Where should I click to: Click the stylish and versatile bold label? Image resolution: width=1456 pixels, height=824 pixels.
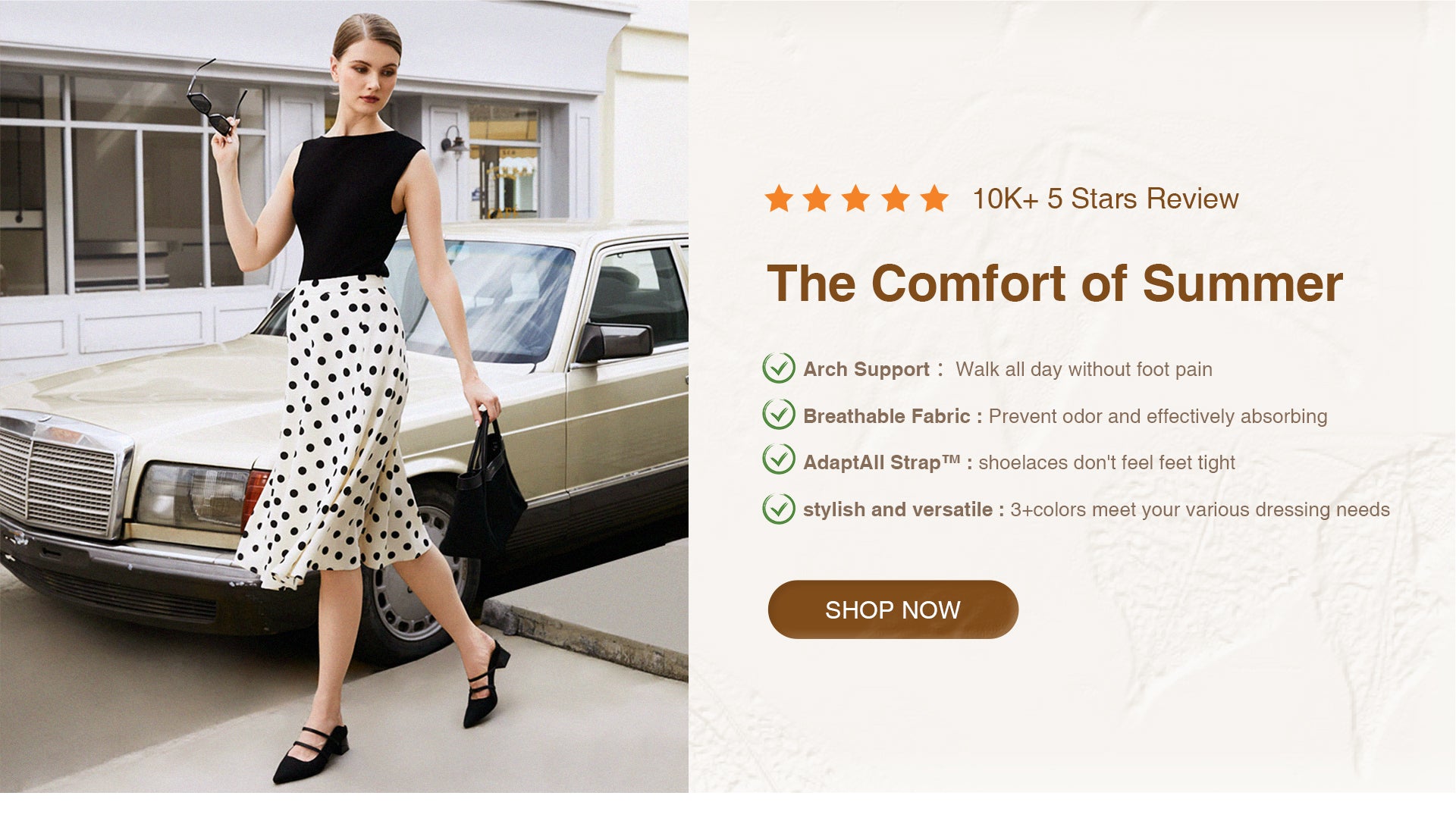(x=898, y=509)
